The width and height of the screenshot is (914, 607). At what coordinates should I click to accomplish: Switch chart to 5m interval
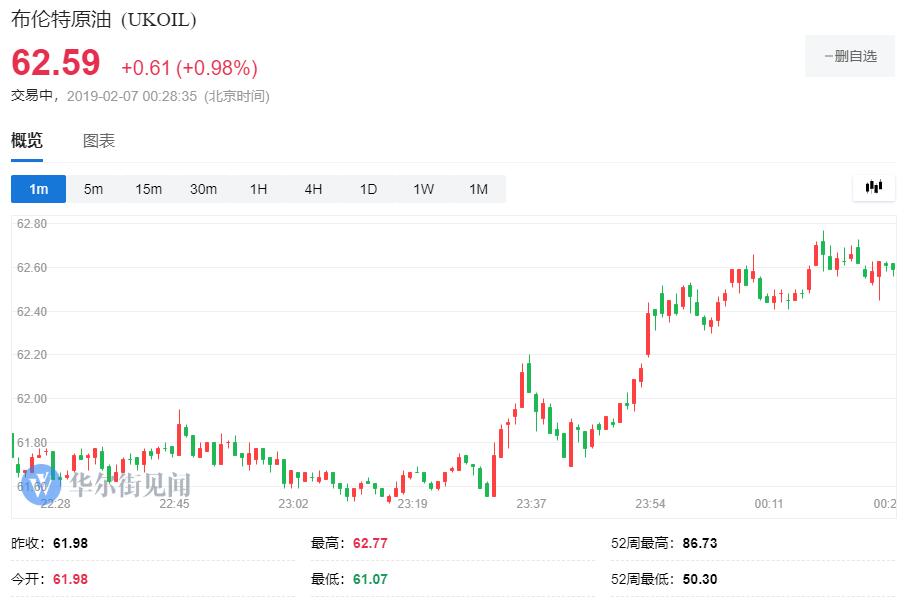(x=93, y=189)
